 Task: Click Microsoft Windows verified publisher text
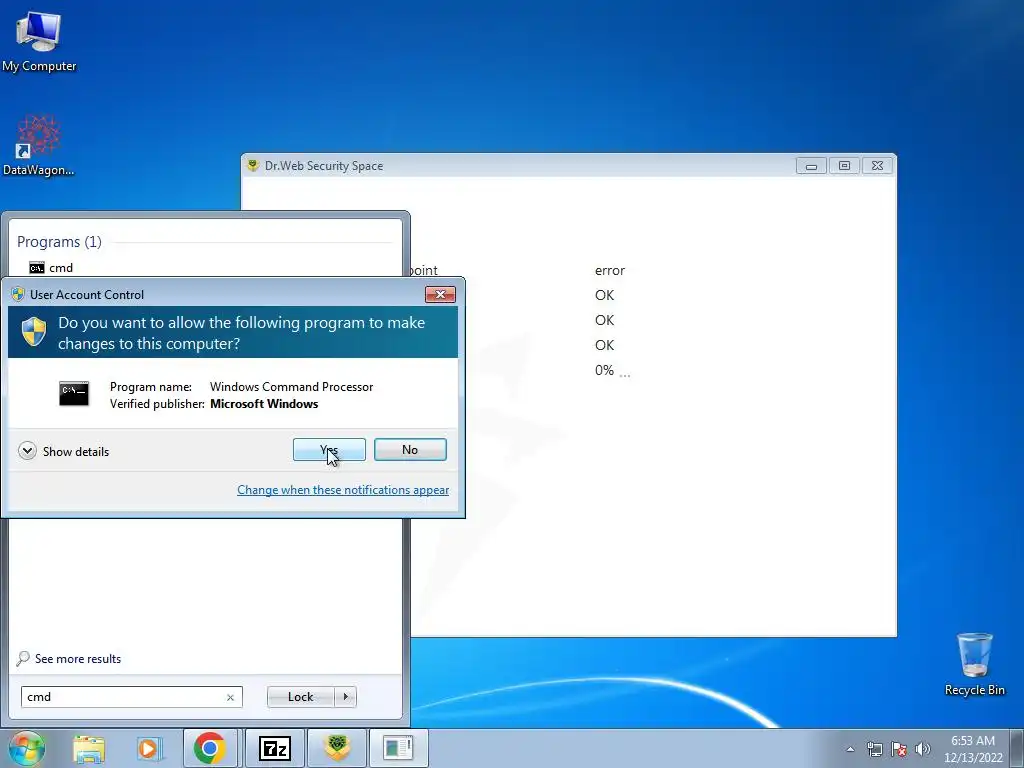[x=264, y=404]
